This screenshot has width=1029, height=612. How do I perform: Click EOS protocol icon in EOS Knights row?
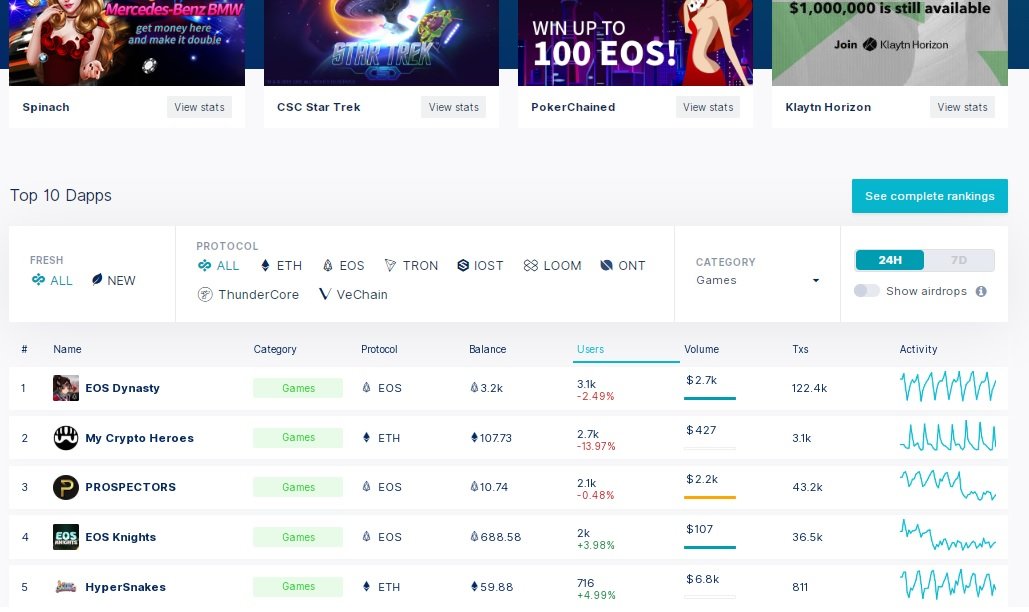click(x=366, y=537)
